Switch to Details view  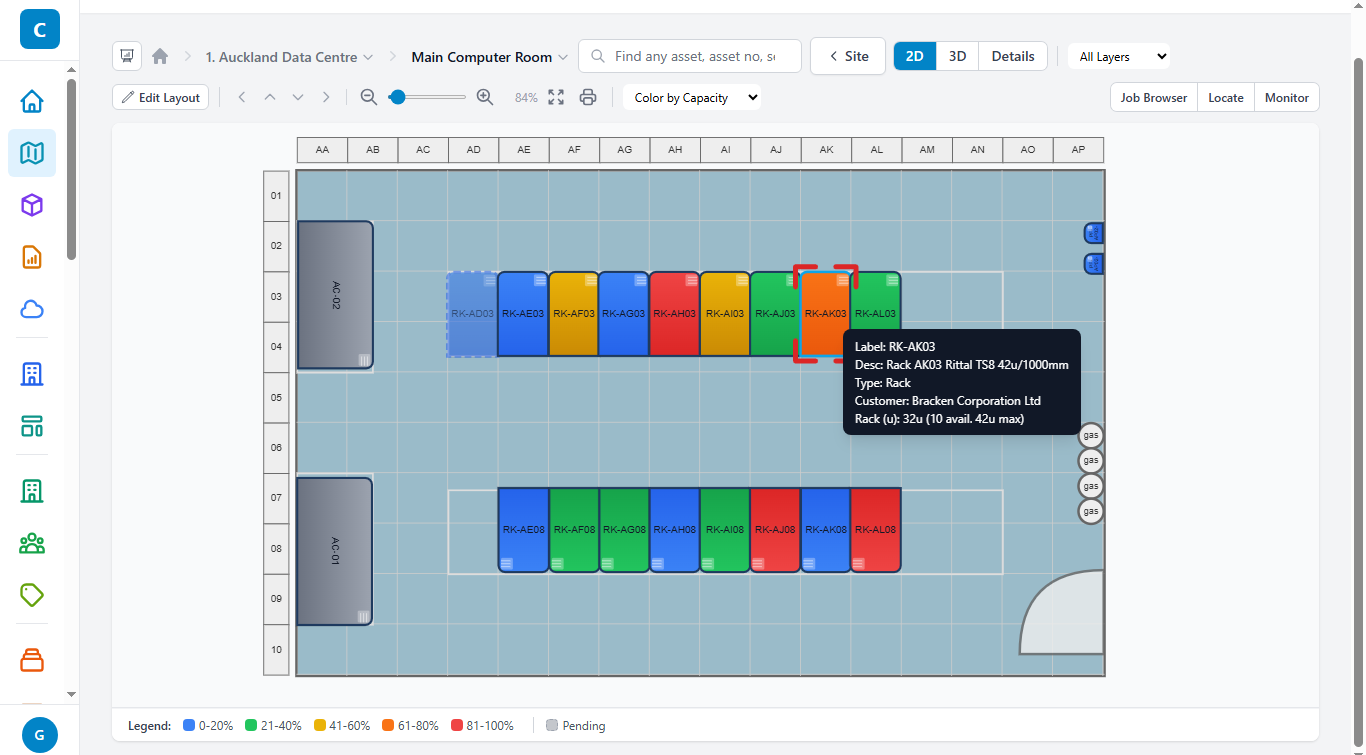1013,56
